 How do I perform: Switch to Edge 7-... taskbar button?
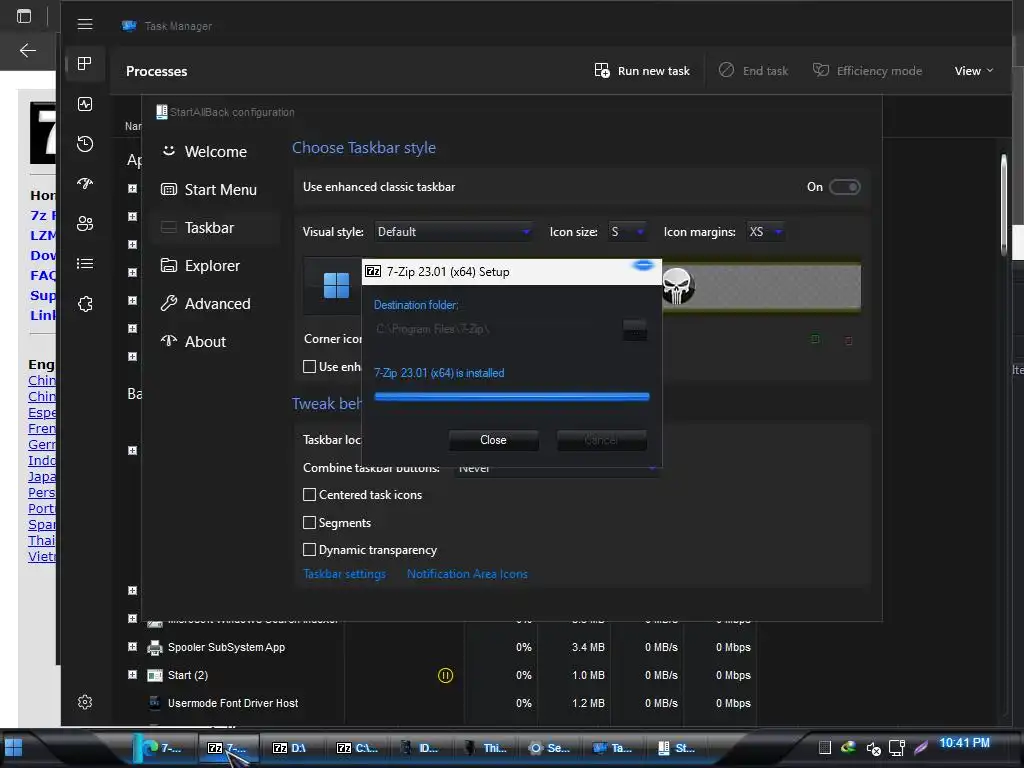click(162, 748)
